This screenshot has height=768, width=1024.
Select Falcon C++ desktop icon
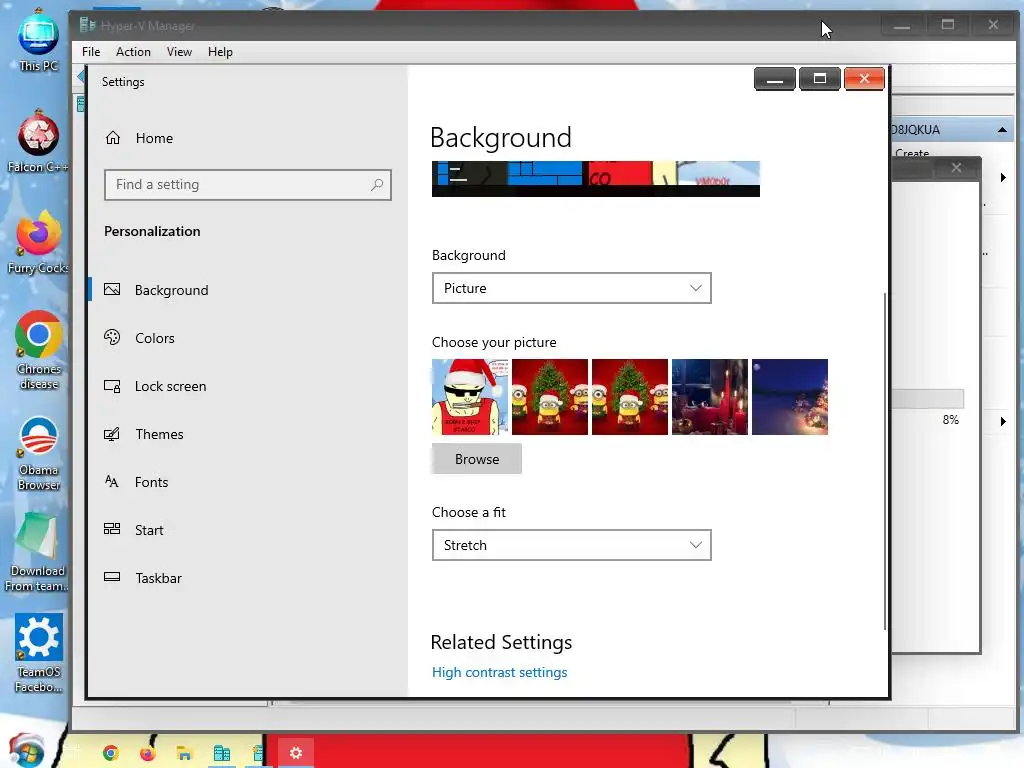38,142
